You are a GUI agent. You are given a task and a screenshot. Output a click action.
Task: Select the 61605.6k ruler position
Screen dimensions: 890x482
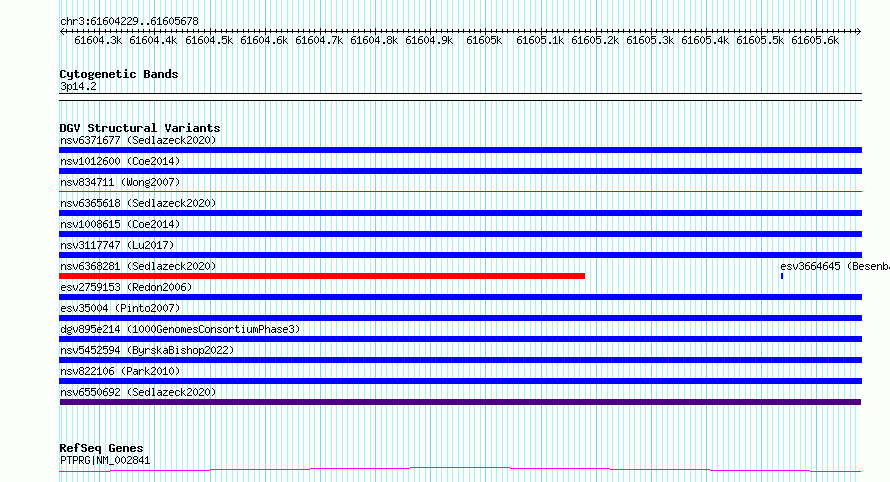pos(815,40)
